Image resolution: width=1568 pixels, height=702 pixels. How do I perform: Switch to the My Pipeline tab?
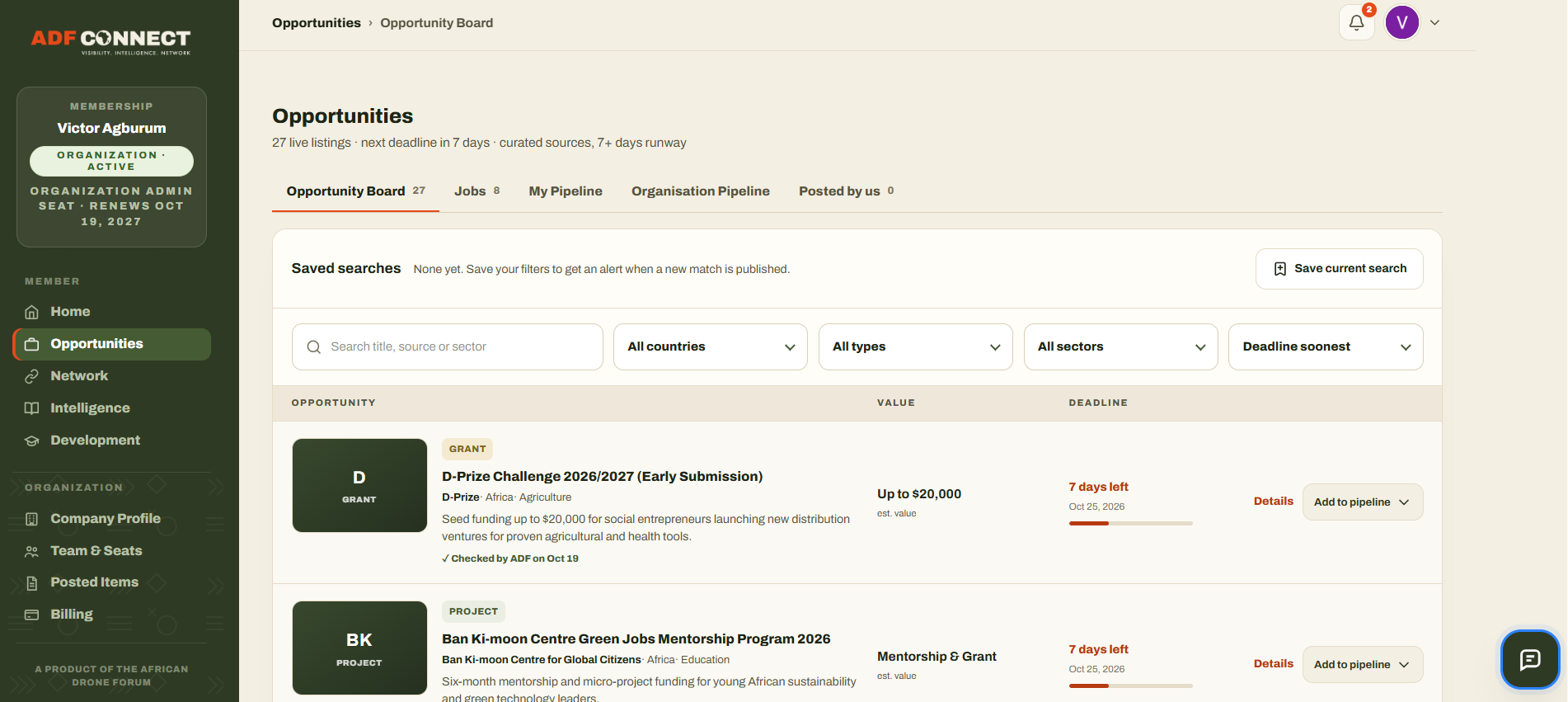[566, 191]
